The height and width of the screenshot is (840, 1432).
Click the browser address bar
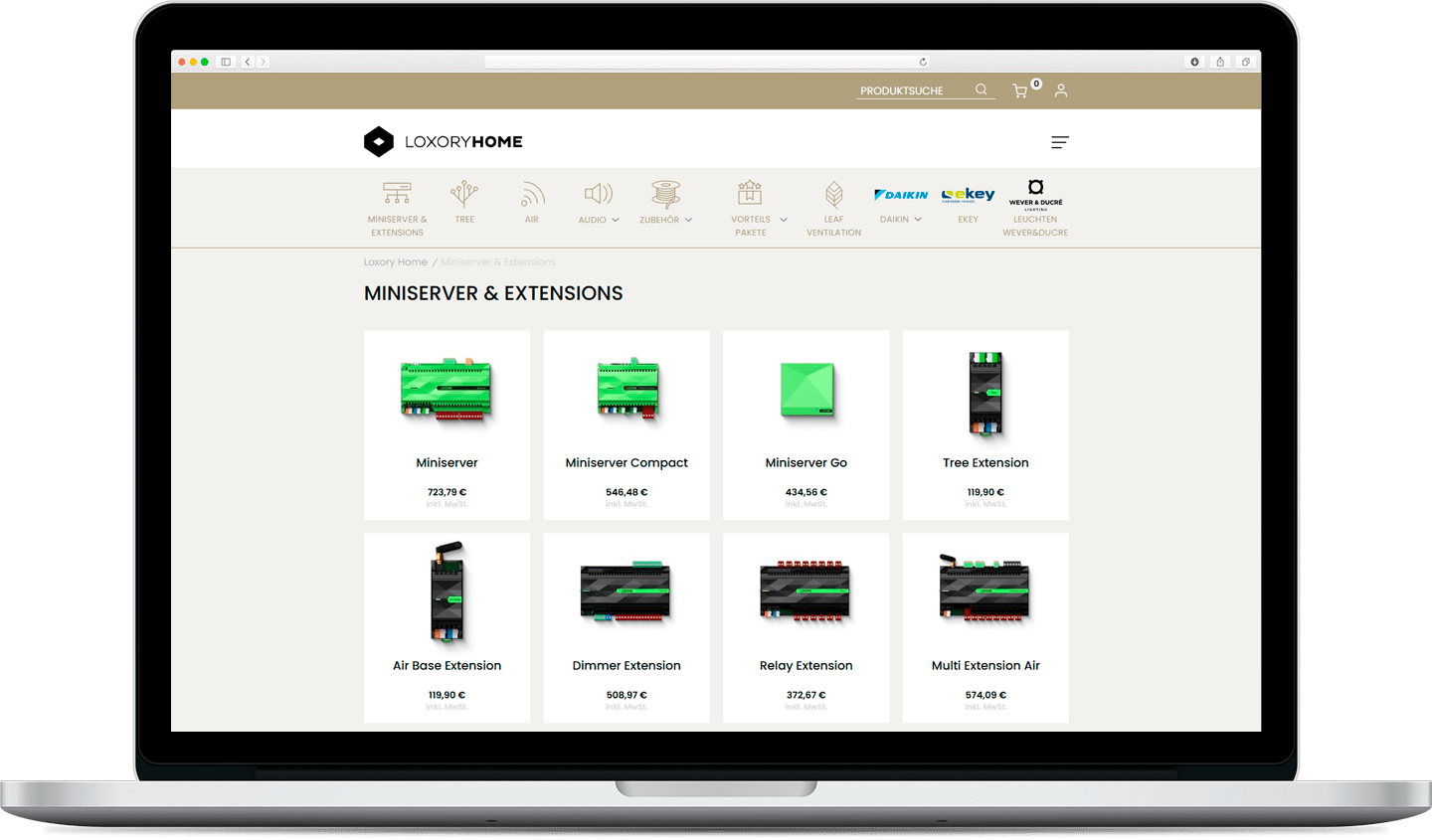point(708,62)
